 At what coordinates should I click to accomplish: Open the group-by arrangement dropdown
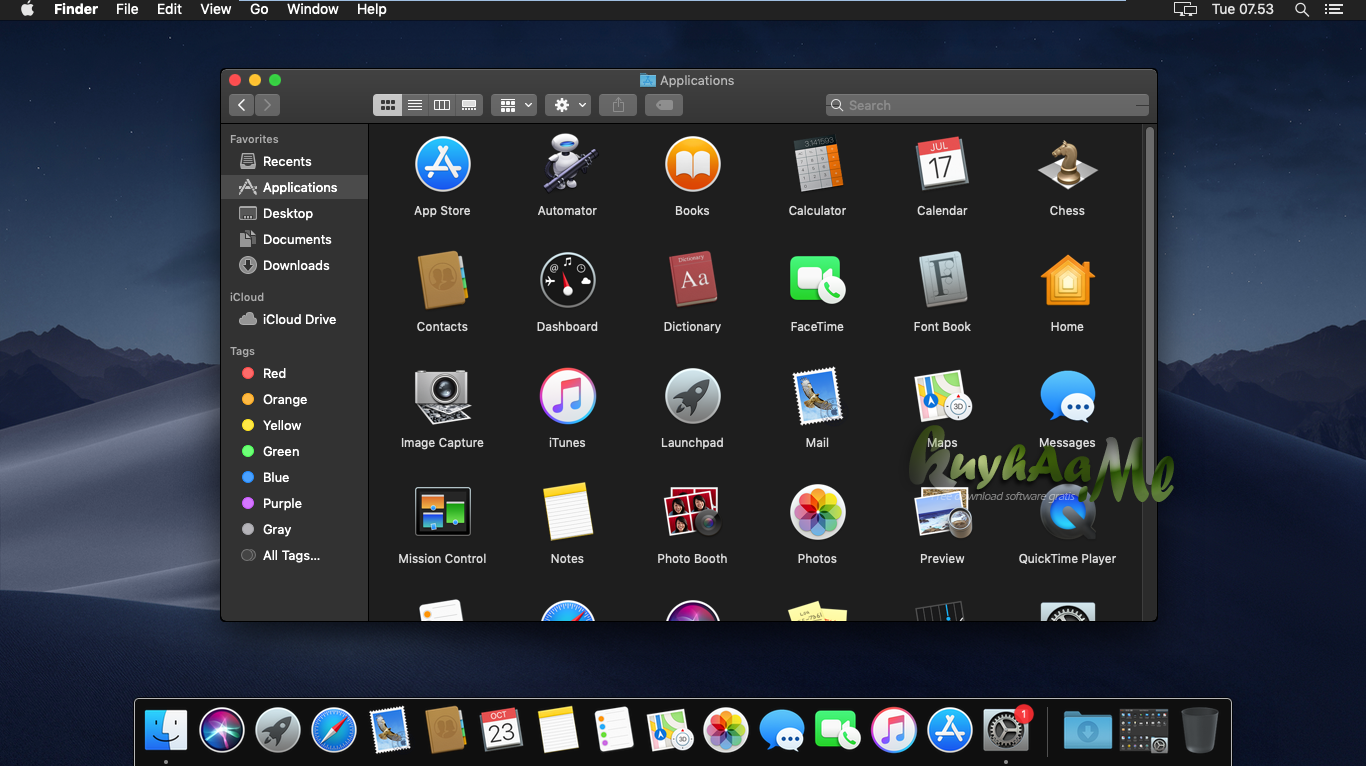tap(514, 105)
